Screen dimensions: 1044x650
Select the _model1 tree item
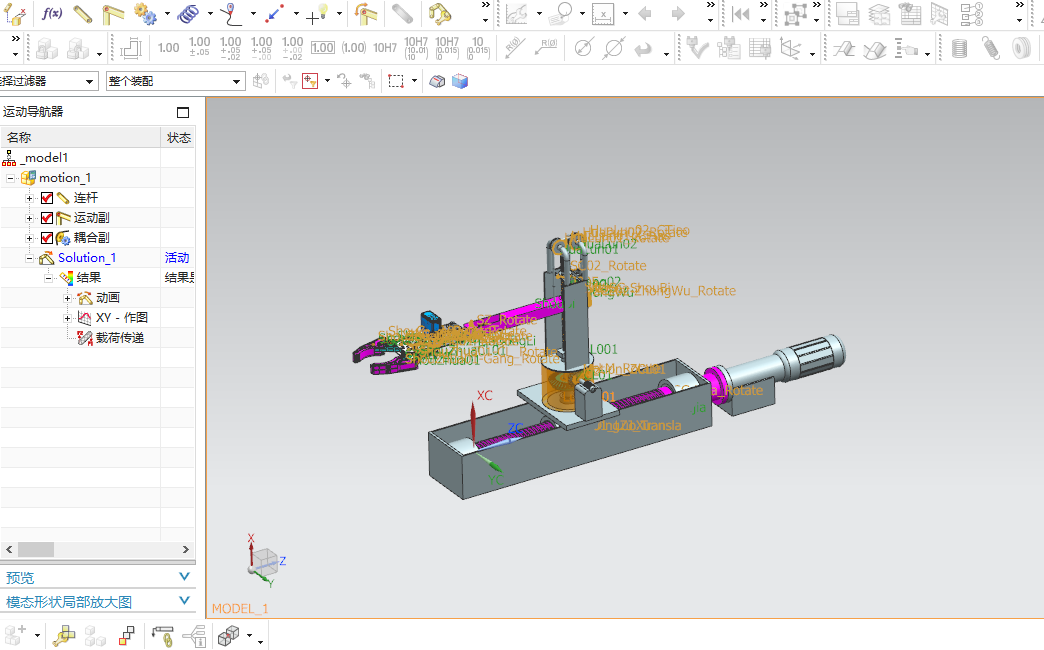[45, 158]
